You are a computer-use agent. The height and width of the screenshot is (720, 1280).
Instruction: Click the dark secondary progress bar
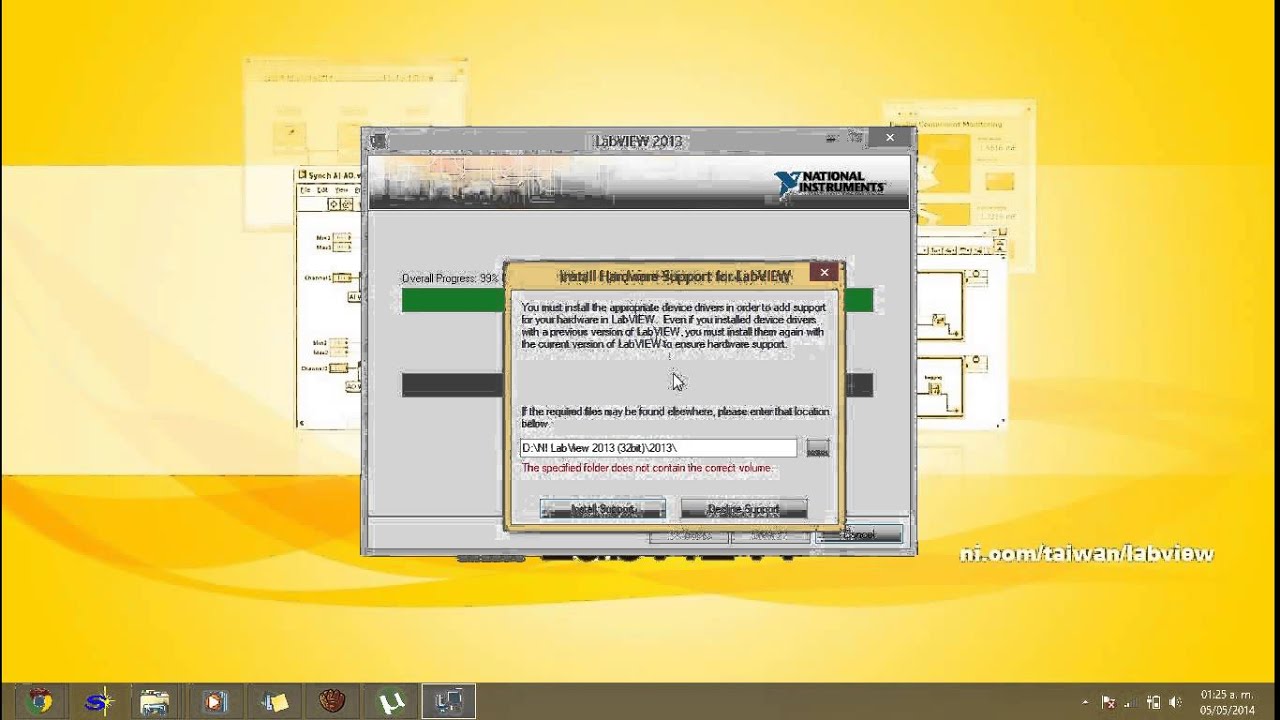[x=637, y=385]
